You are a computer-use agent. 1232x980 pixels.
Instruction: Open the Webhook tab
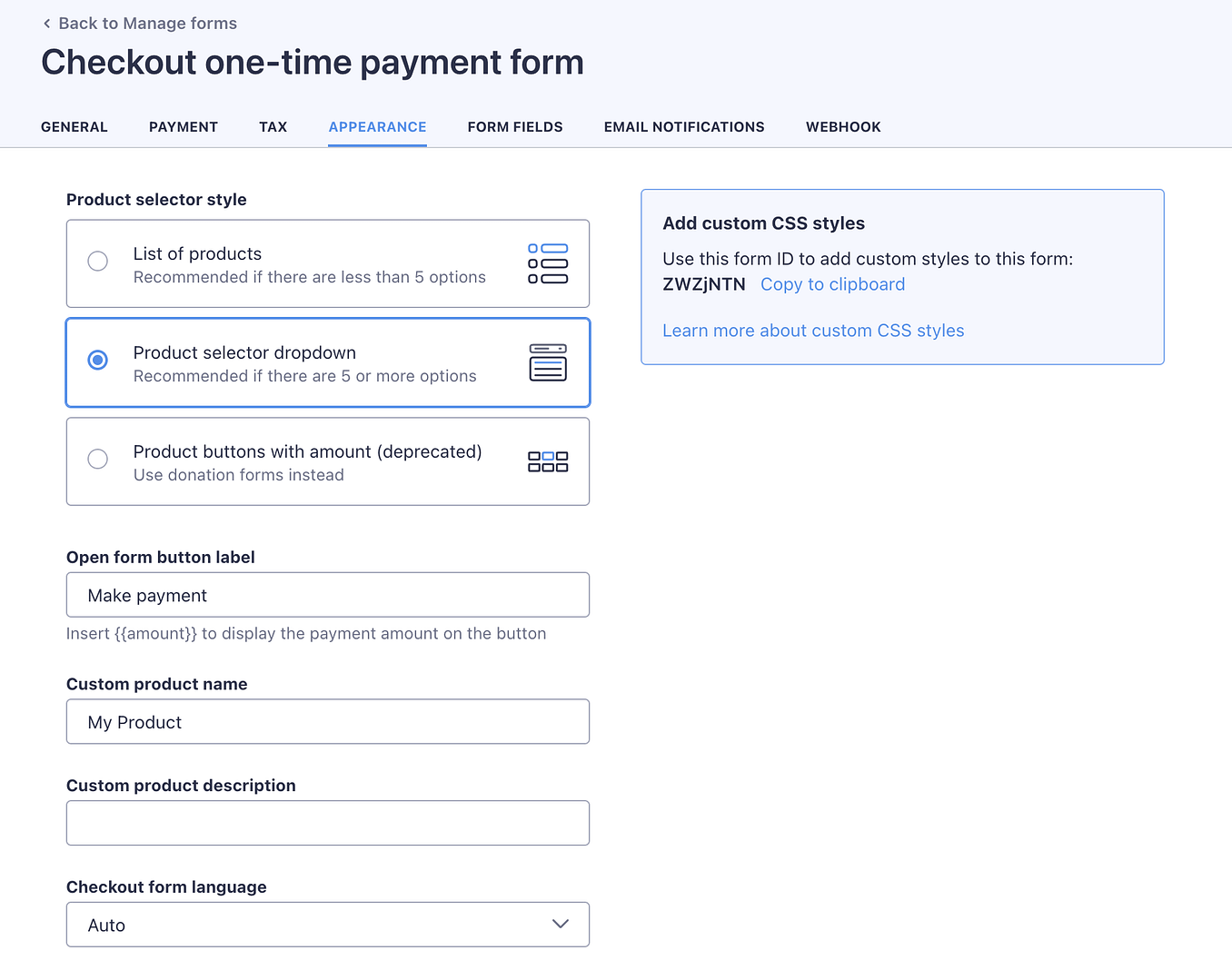click(843, 127)
